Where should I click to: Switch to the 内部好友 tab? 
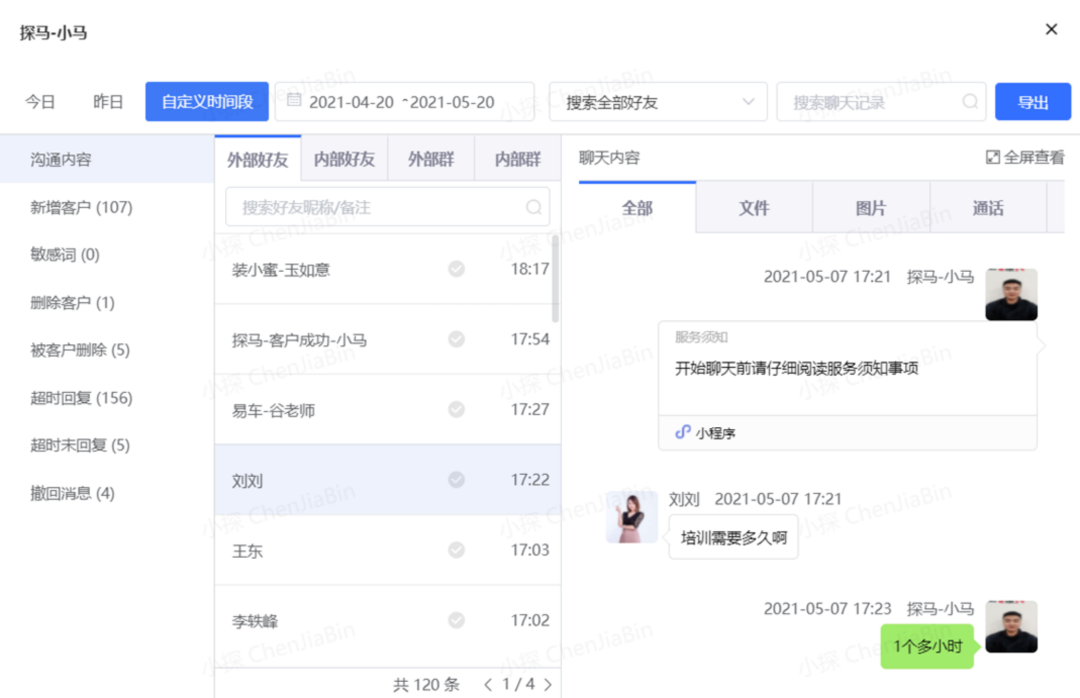[346, 158]
